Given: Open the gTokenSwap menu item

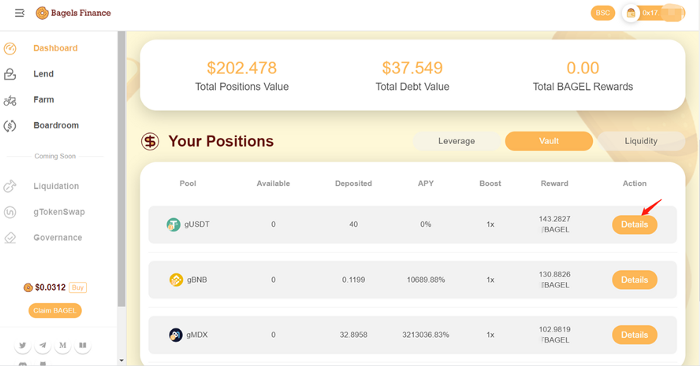Looking at the screenshot, I should coord(59,212).
